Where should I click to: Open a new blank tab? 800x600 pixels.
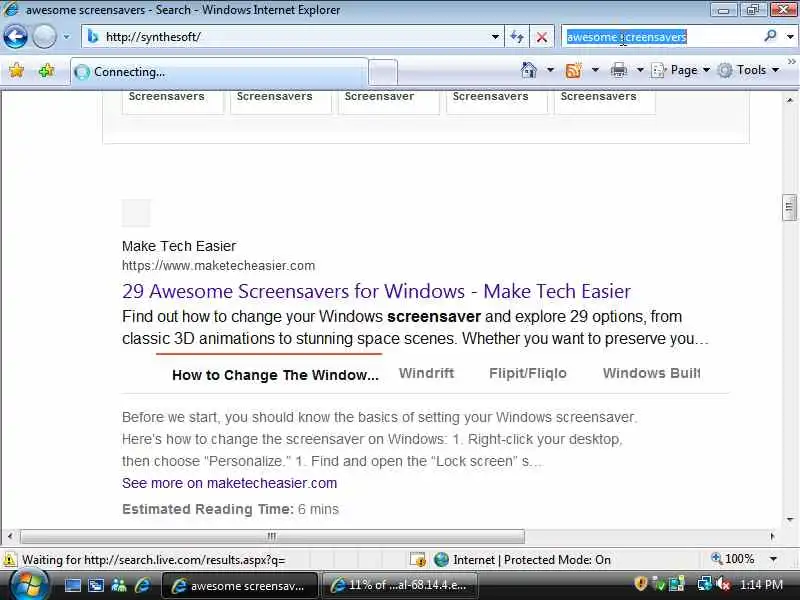coord(383,72)
